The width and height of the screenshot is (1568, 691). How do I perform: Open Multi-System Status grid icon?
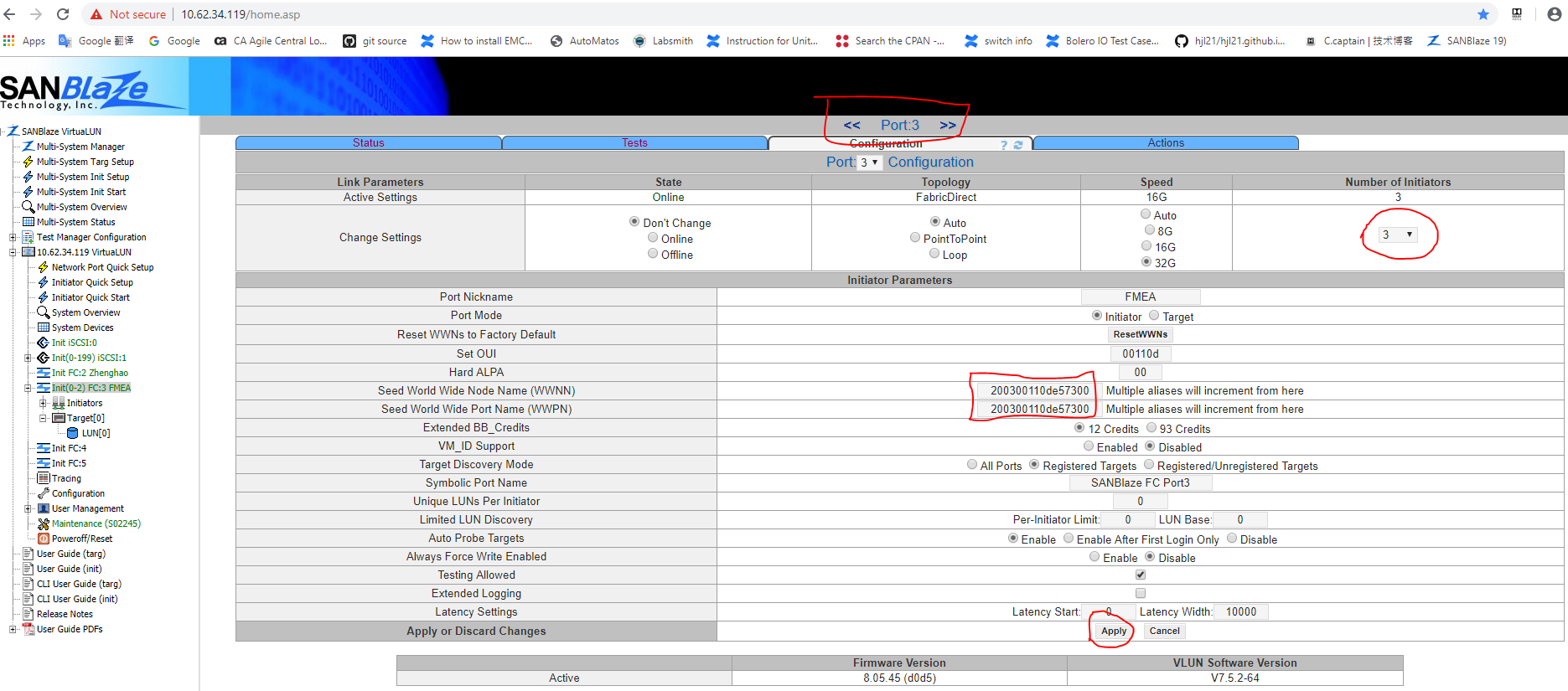(x=28, y=222)
